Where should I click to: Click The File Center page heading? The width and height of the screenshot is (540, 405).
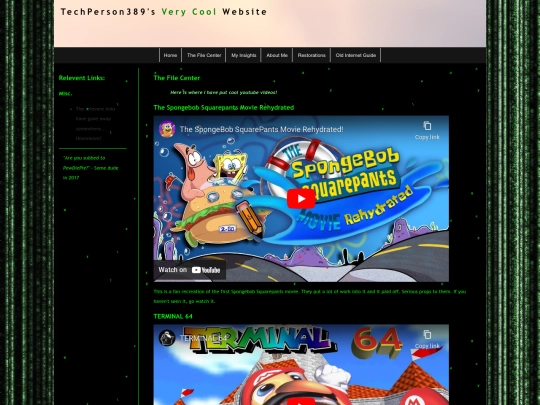[x=177, y=78]
